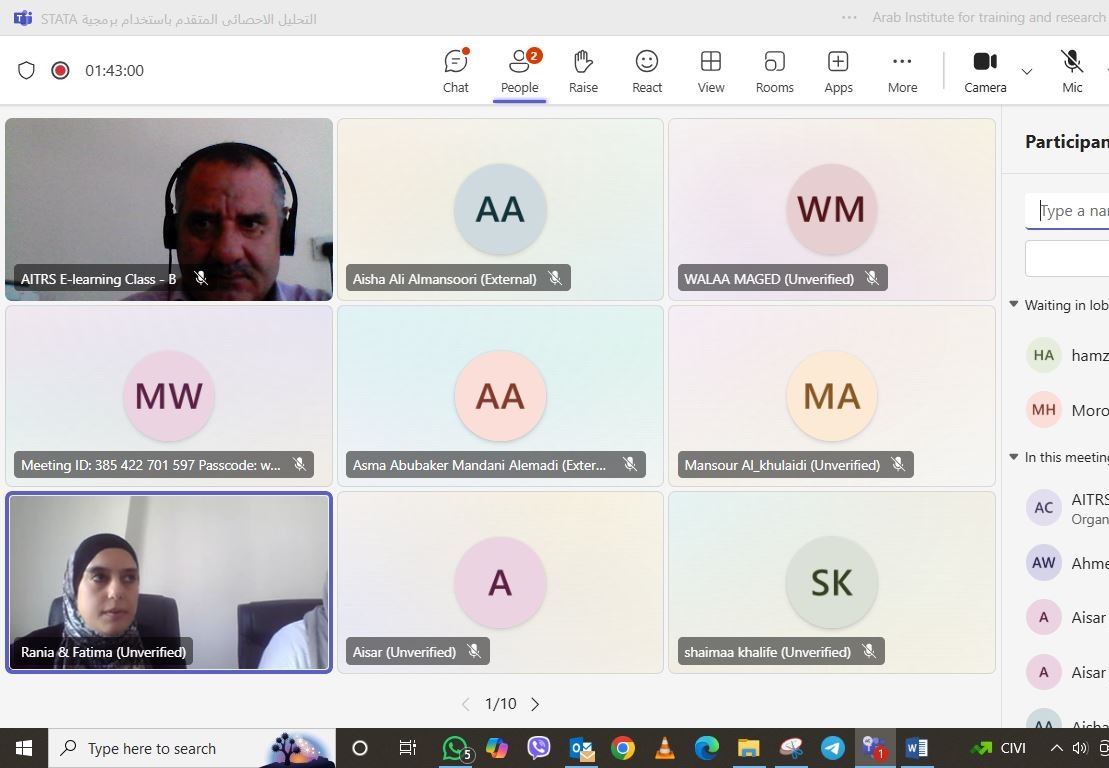Toggle the Camera on or off
The image size is (1109, 768).
985,71
